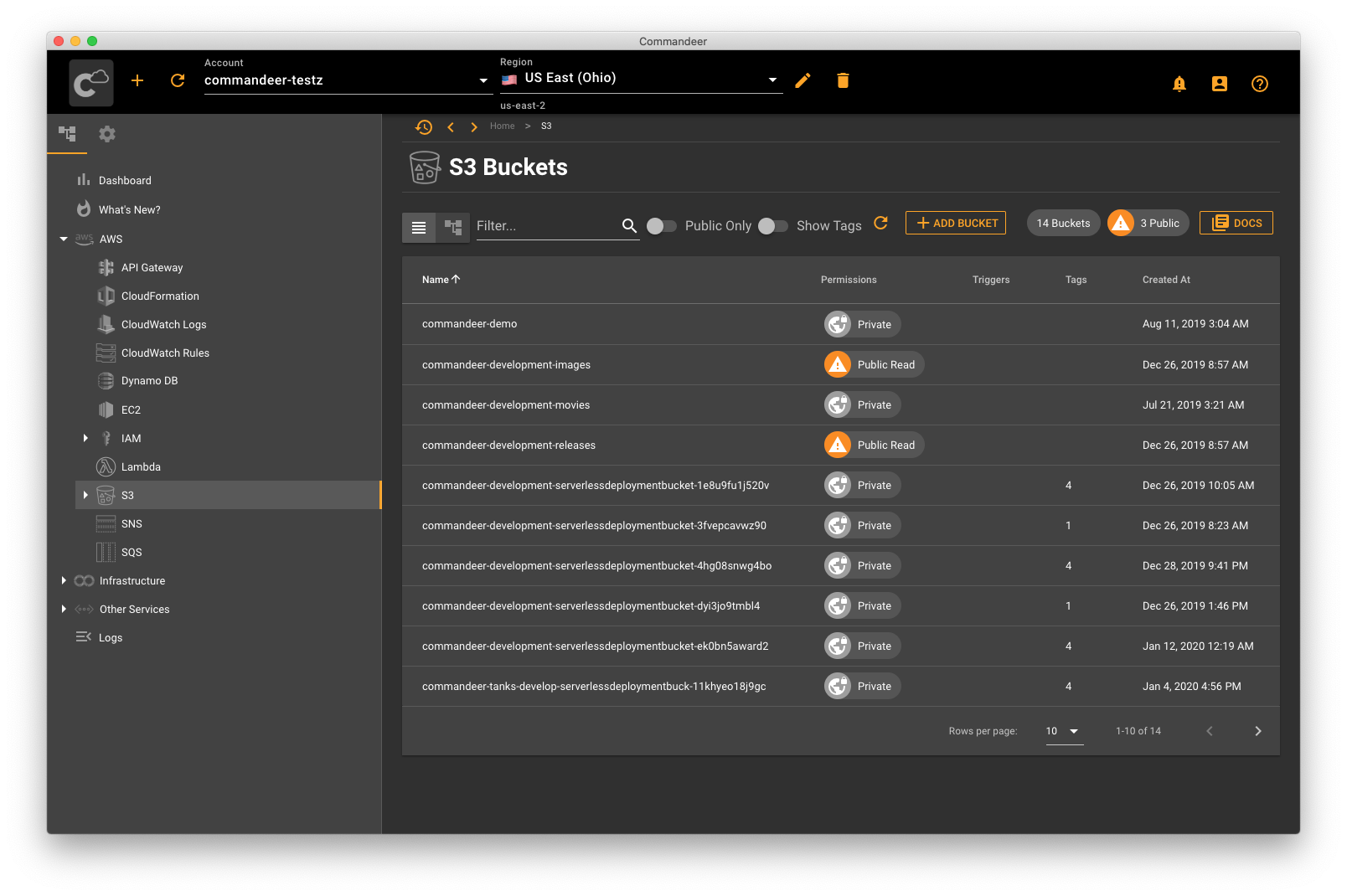
Task: Open the DOCS button
Action: tap(1236, 223)
